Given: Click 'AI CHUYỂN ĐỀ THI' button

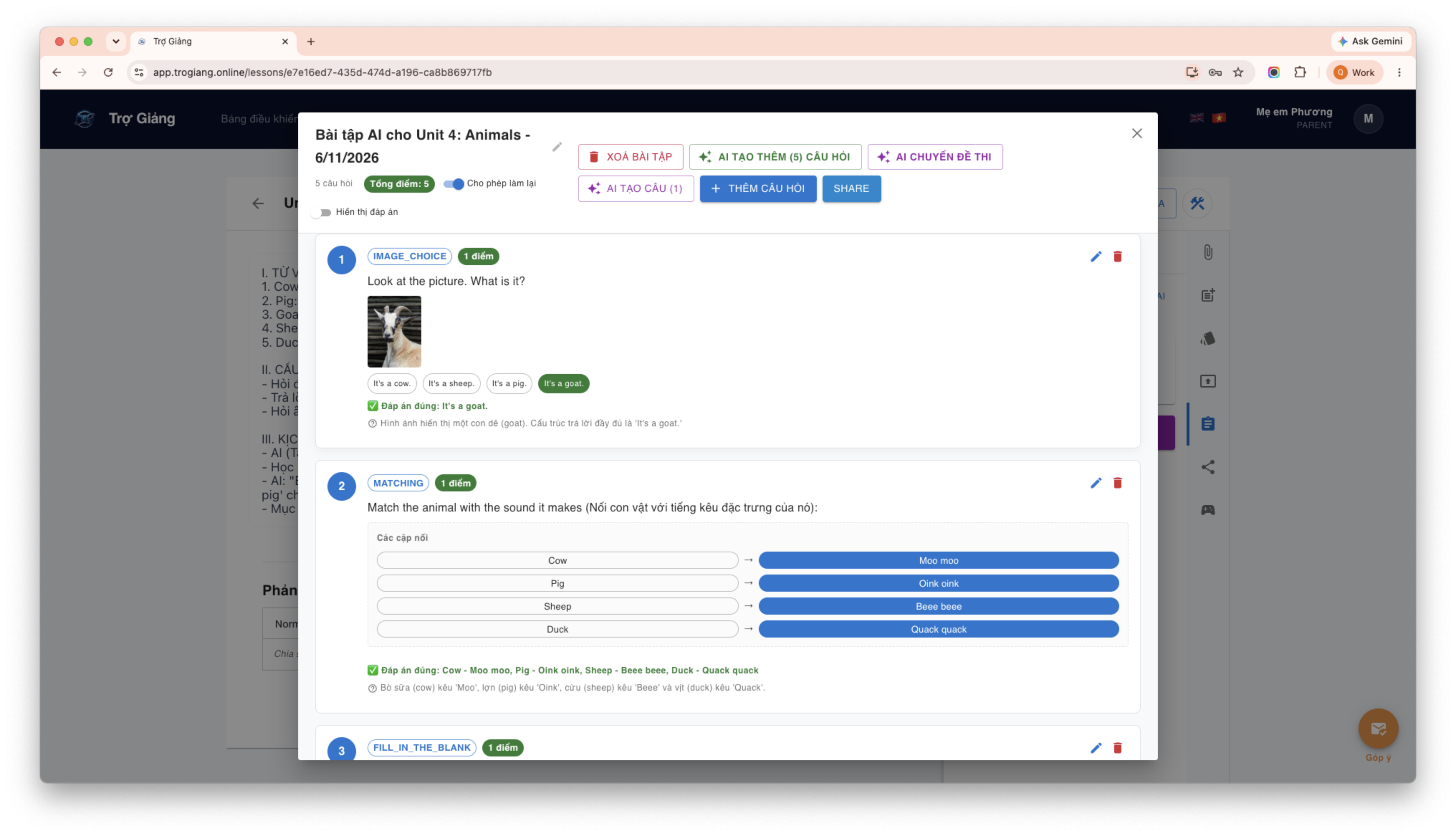Looking at the screenshot, I should (935, 157).
